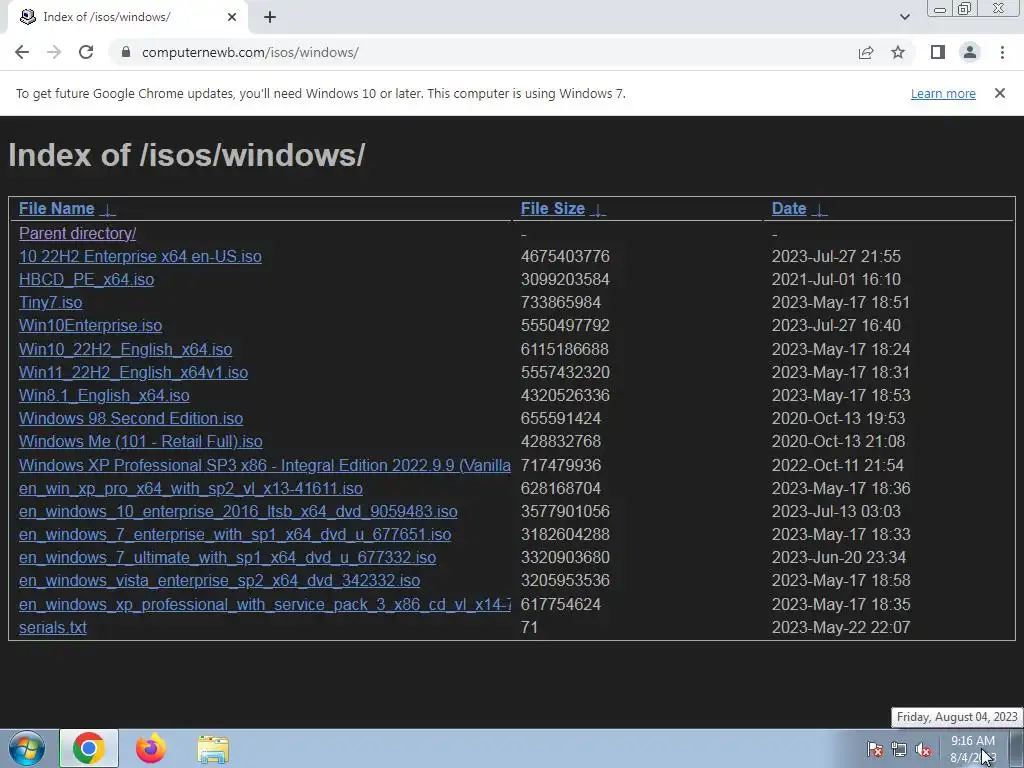Toggle the browser side panel
Viewport: 1024px width, 768px height.
(938, 52)
